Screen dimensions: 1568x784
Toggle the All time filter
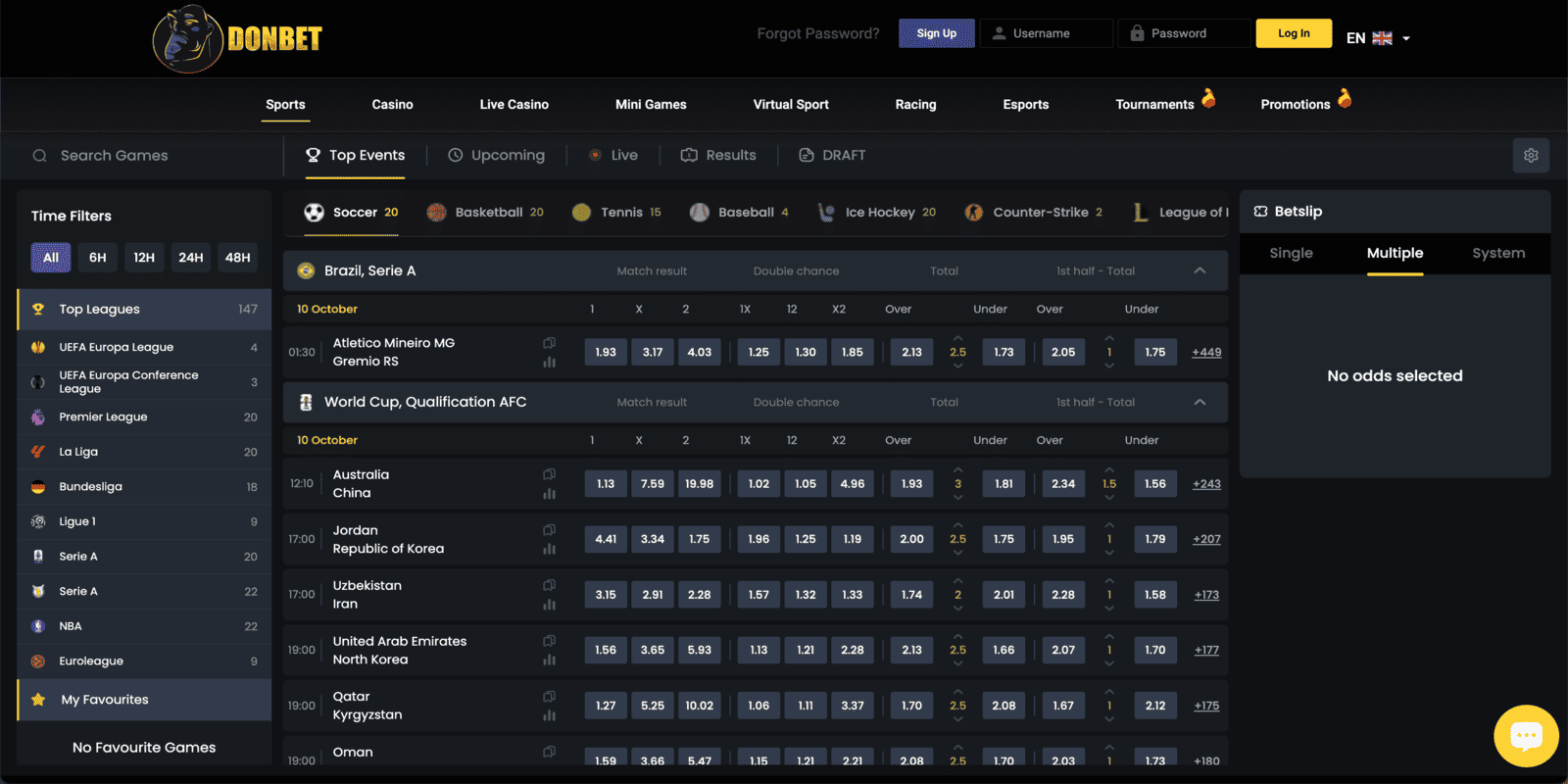click(x=51, y=258)
